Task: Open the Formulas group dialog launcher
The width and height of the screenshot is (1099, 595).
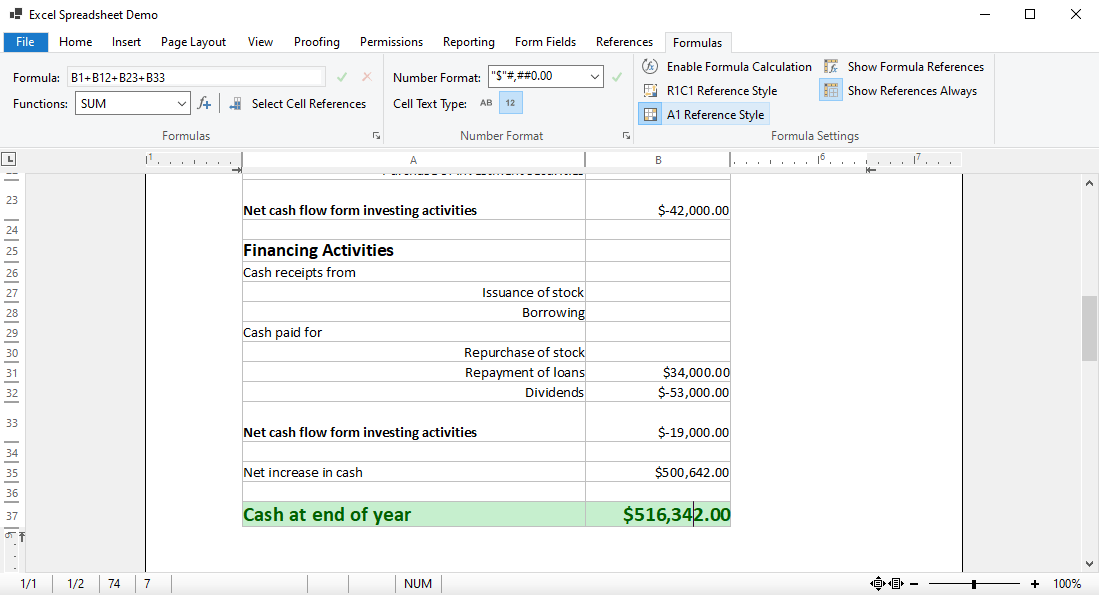Action: pos(376,136)
